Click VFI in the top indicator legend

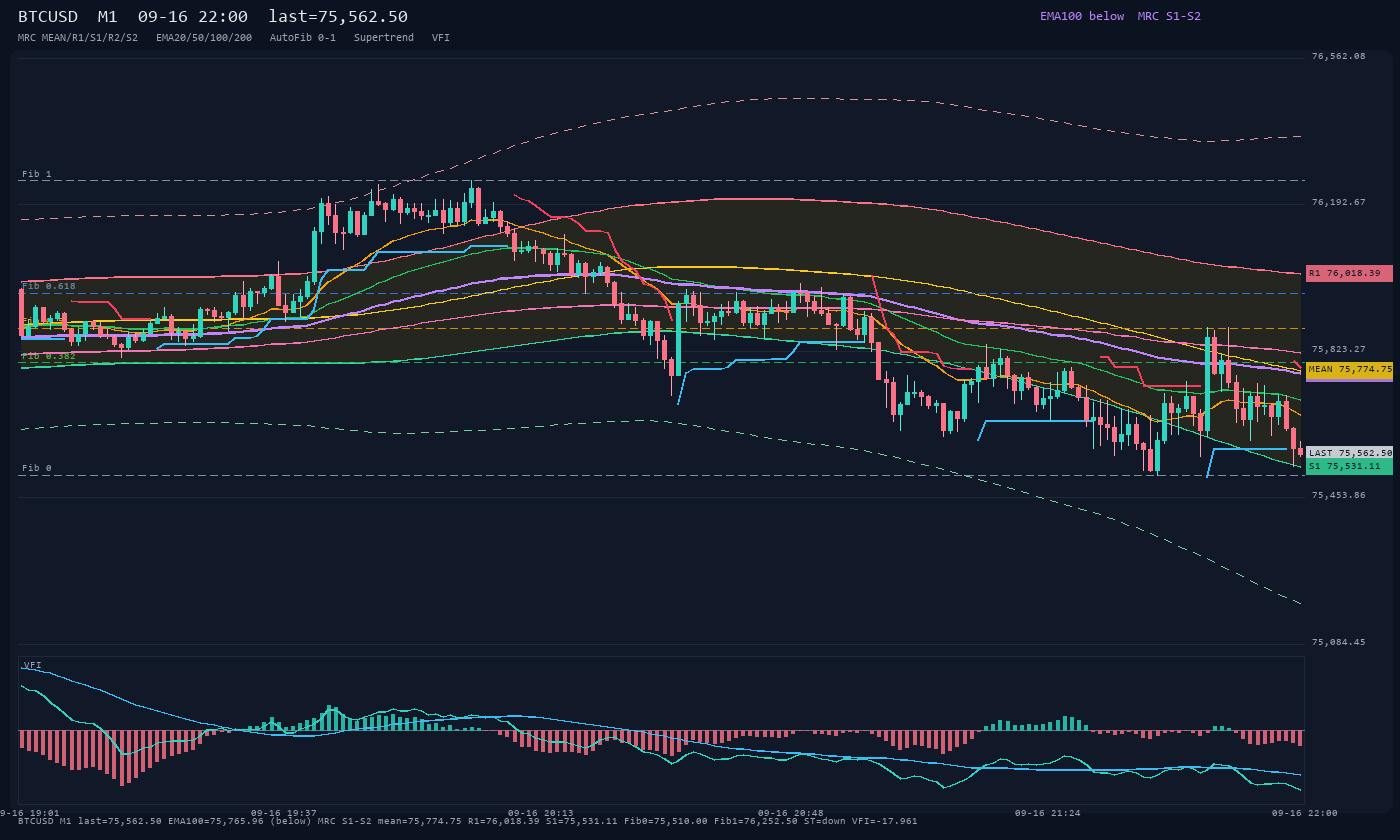441,37
